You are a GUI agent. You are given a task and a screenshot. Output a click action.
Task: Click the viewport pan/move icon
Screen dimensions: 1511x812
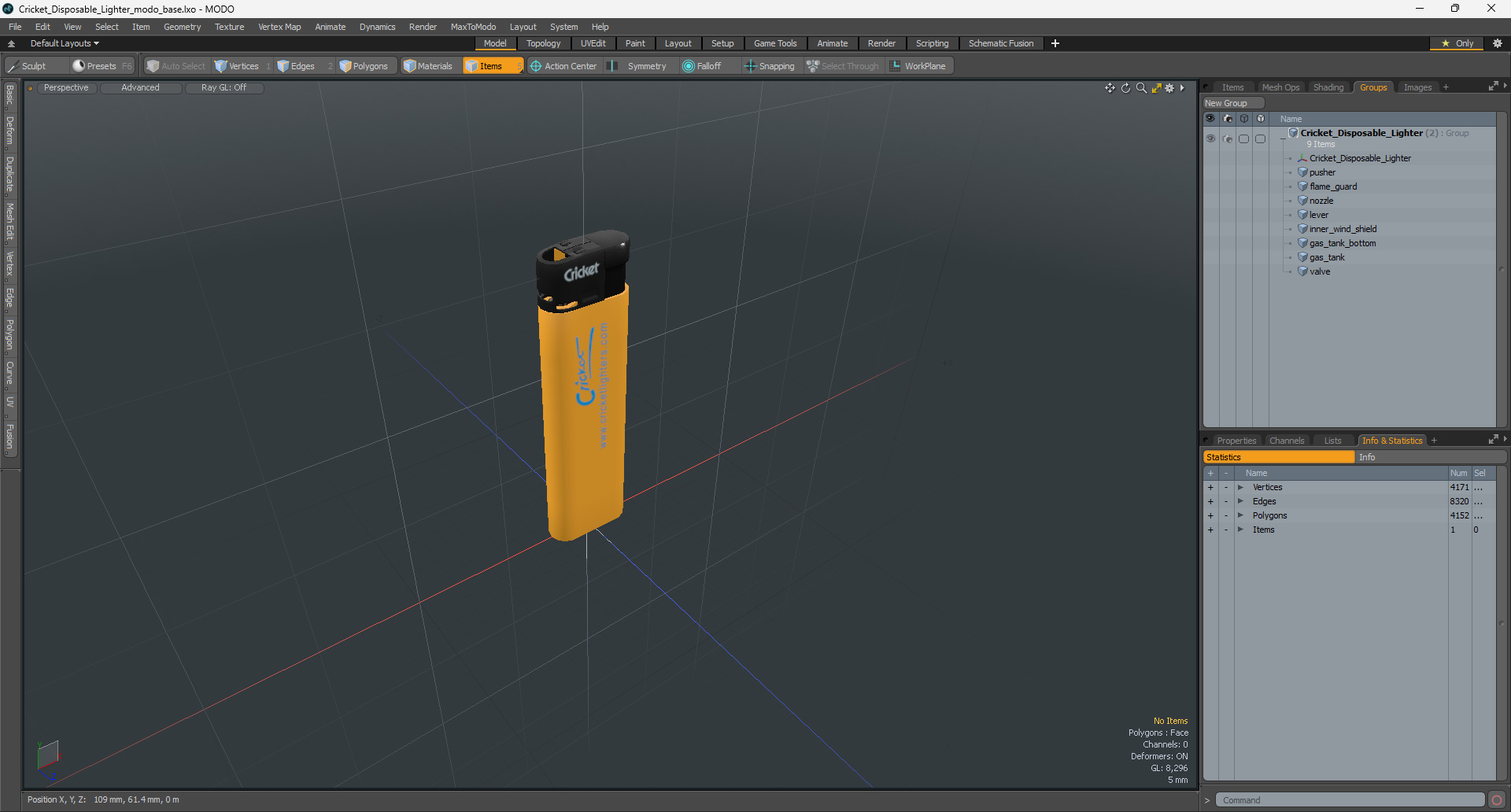coord(1110,88)
